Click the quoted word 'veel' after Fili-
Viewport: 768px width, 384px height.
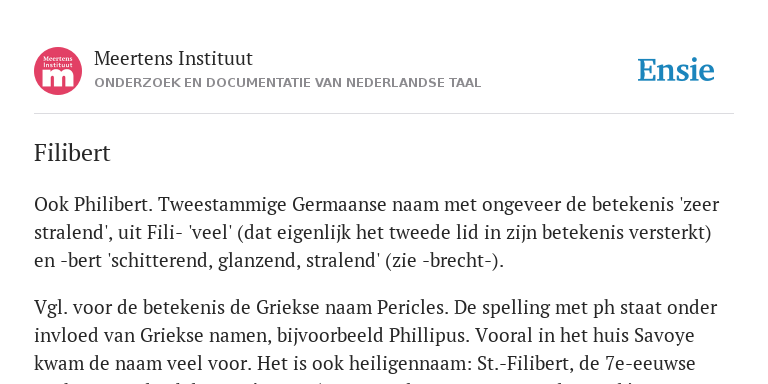pos(209,233)
